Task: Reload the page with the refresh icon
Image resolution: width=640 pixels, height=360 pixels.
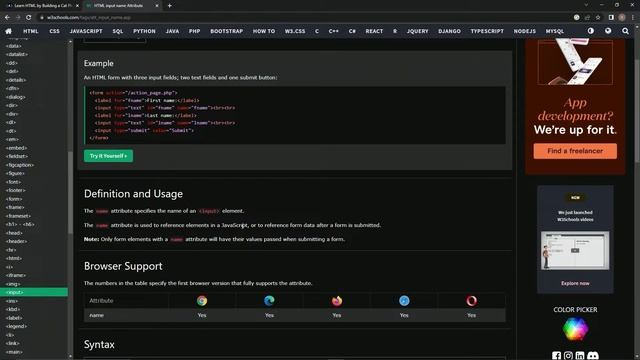Action: click(x=29, y=18)
